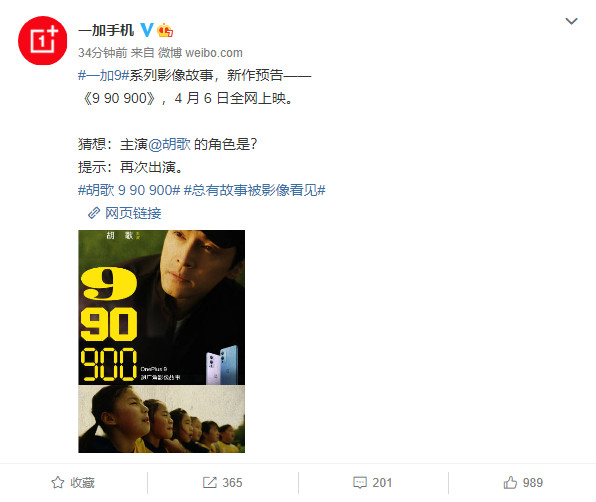Click the star favorite icon
The width and height of the screenshot is (596, 502).
pos(58,483)
